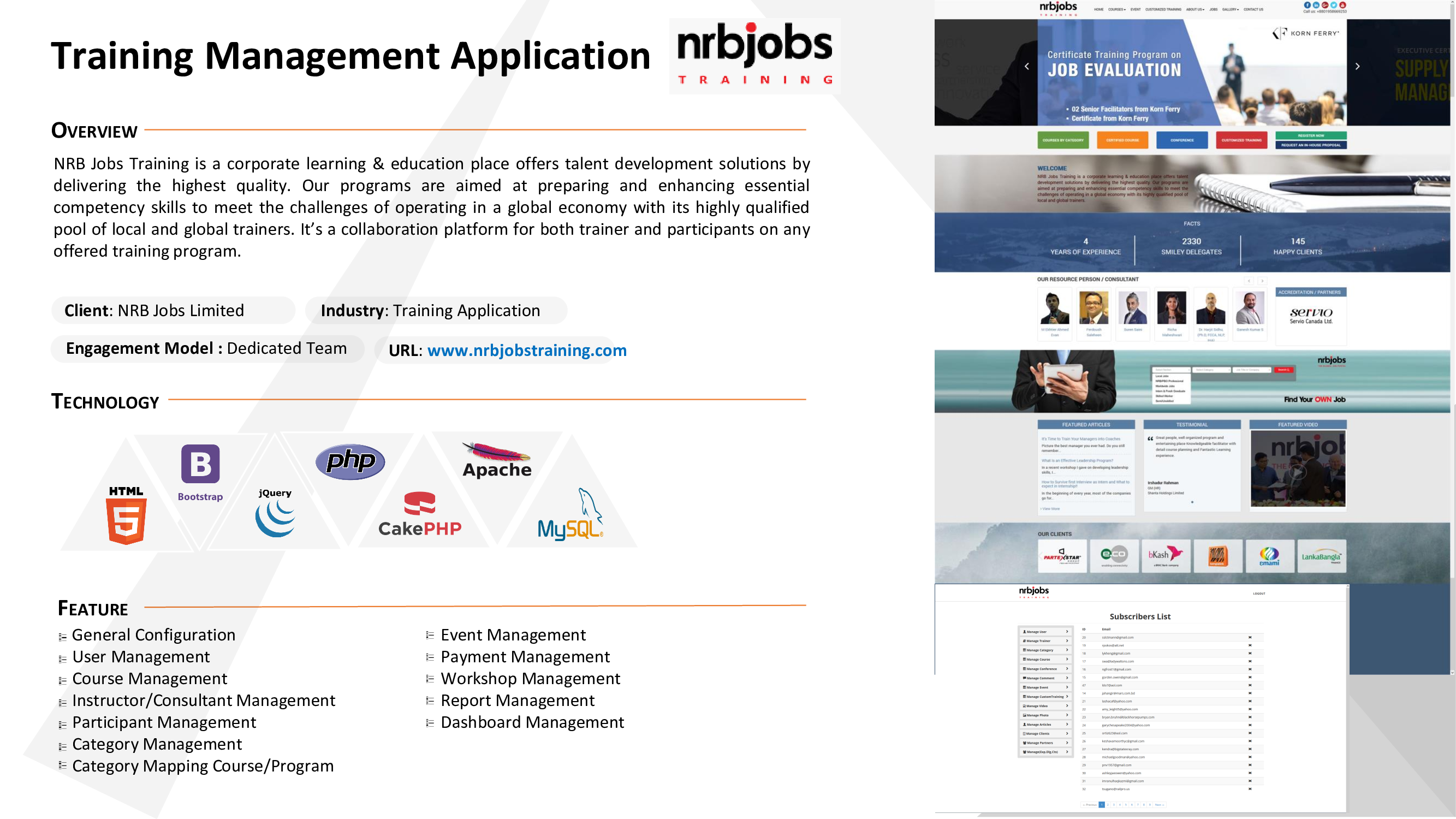1456x819 pixels.
Task: Click the red Customized Training button
Action: [x=1242, y=140]
